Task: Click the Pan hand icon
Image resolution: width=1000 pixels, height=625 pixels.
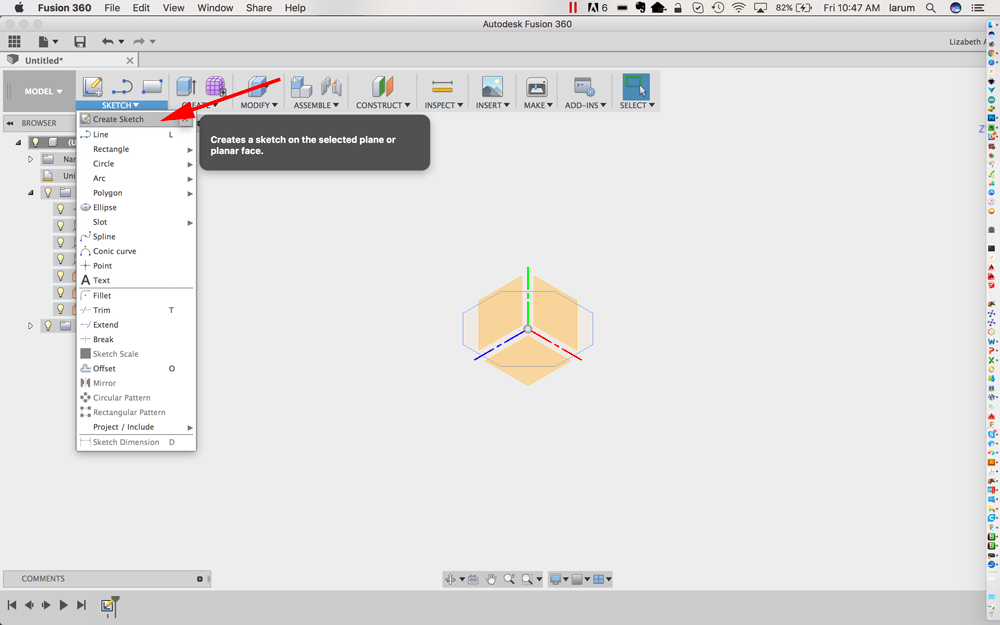Action: pyautogui.click(x=491, y=579)
